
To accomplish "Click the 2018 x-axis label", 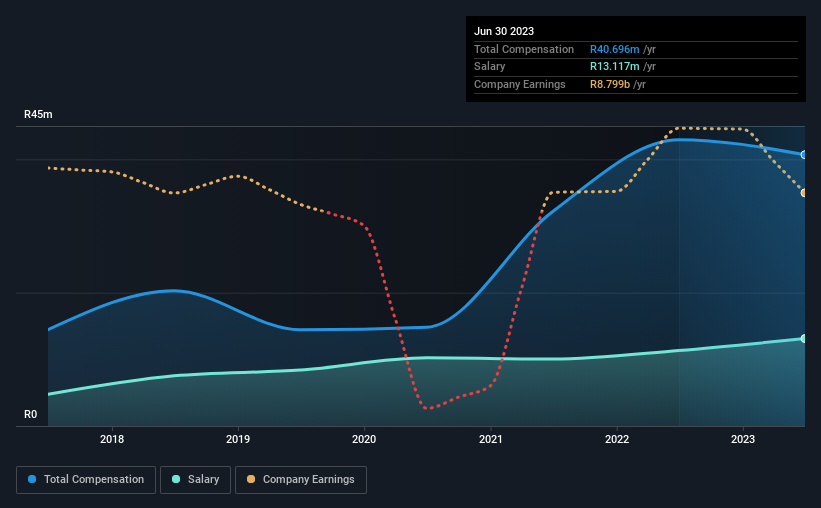I will point(112,439).
